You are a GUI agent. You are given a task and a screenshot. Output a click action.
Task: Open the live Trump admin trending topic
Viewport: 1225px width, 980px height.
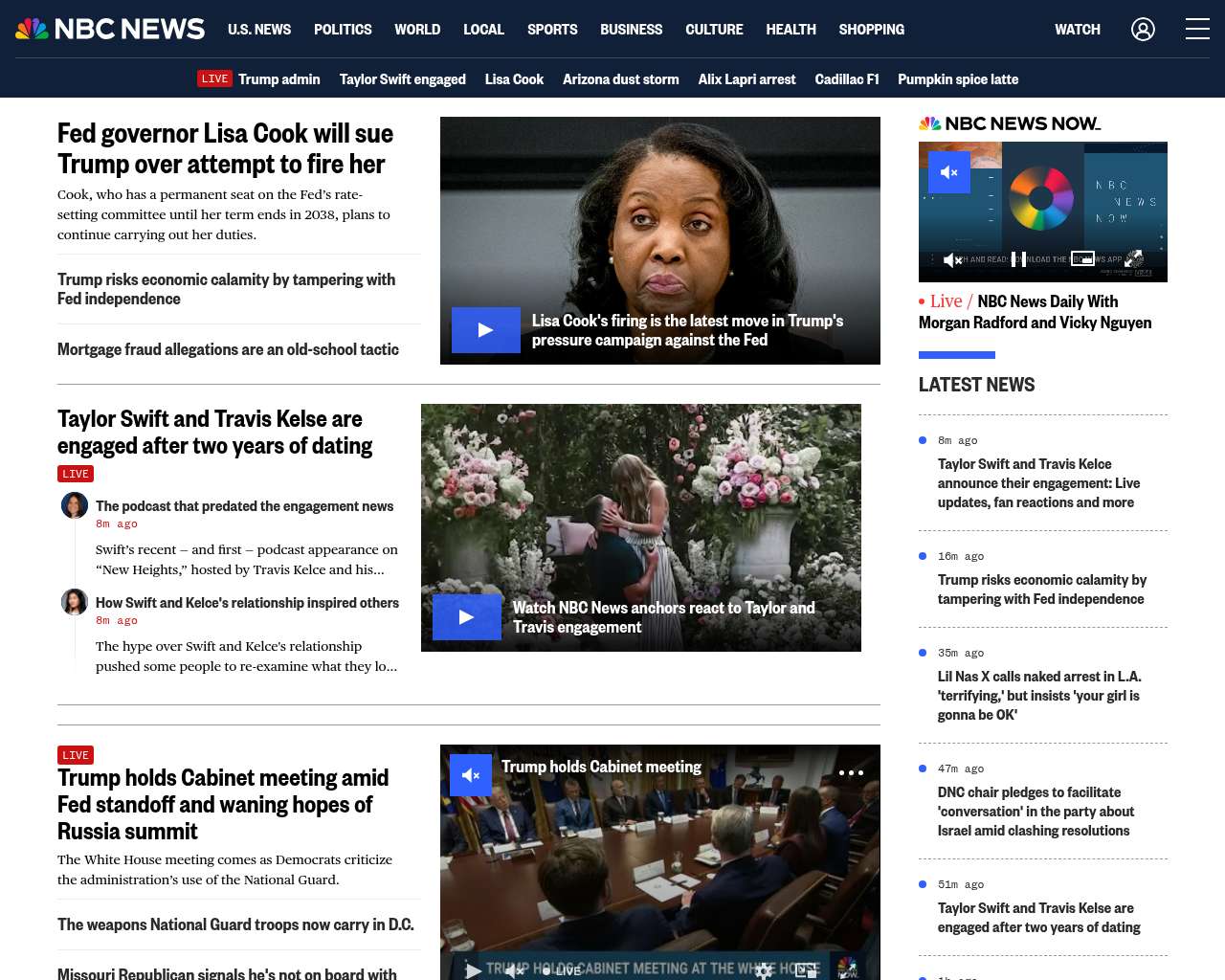coord(258,79)
